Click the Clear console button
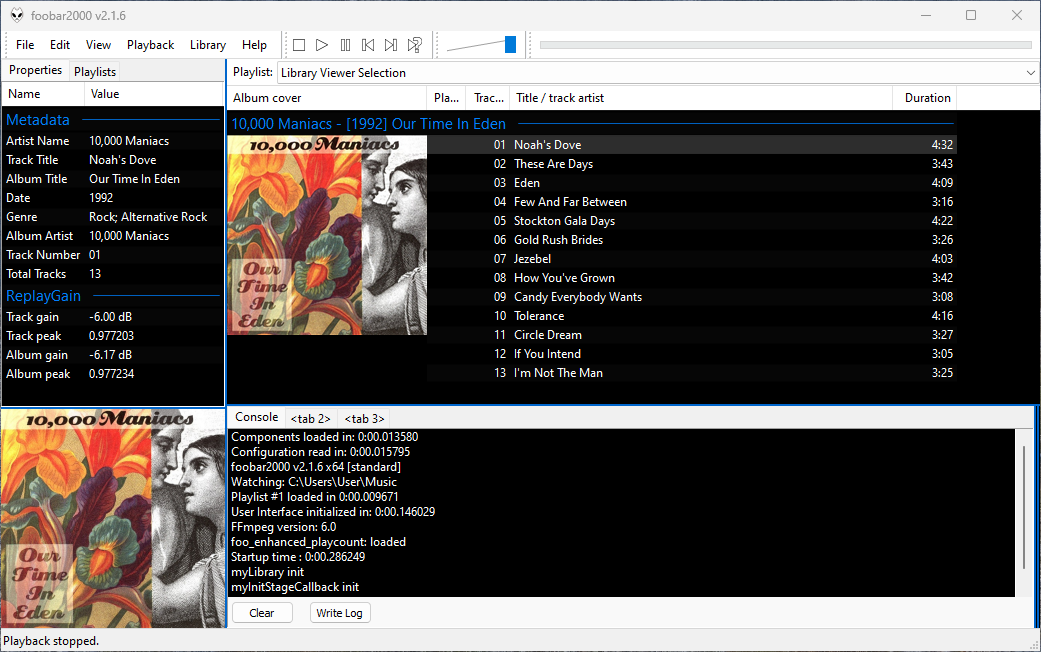The image size is (1041, 652). pos(262,613)
